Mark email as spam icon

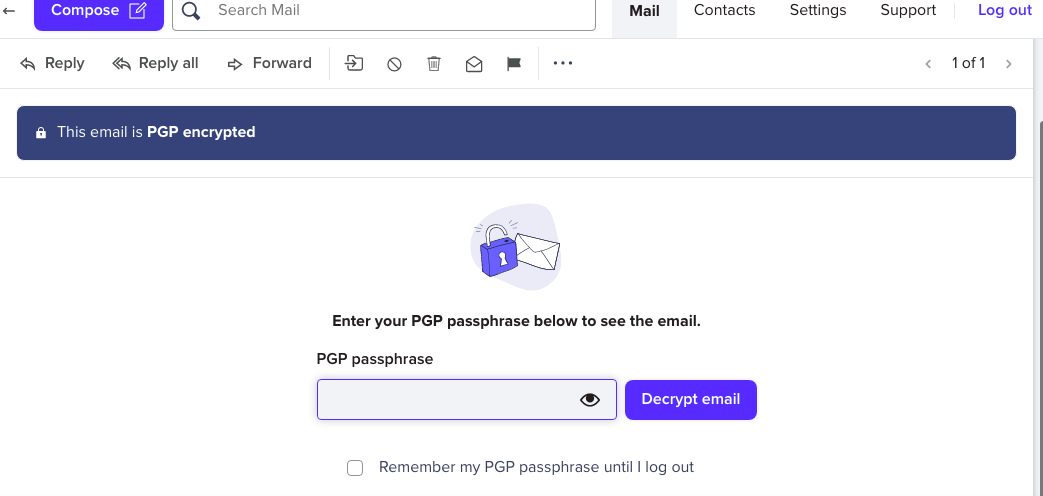coord(394,63)
